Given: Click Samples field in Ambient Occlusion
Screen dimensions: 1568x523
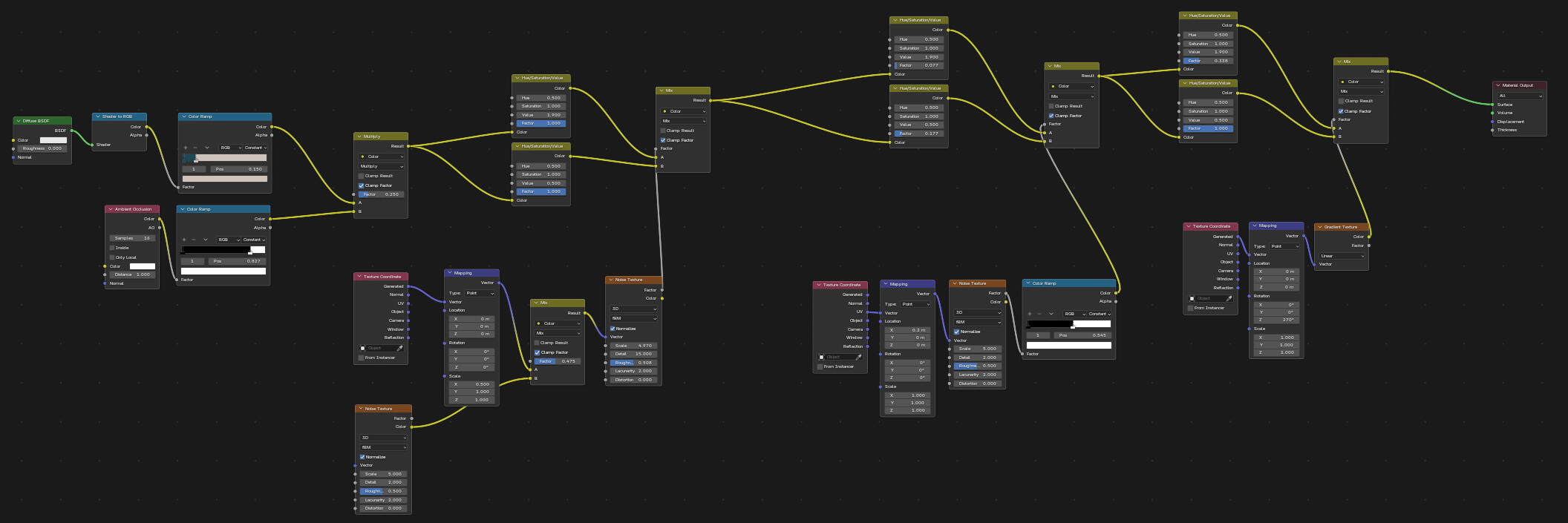Looking at the screenshot, I should point(133,238).
